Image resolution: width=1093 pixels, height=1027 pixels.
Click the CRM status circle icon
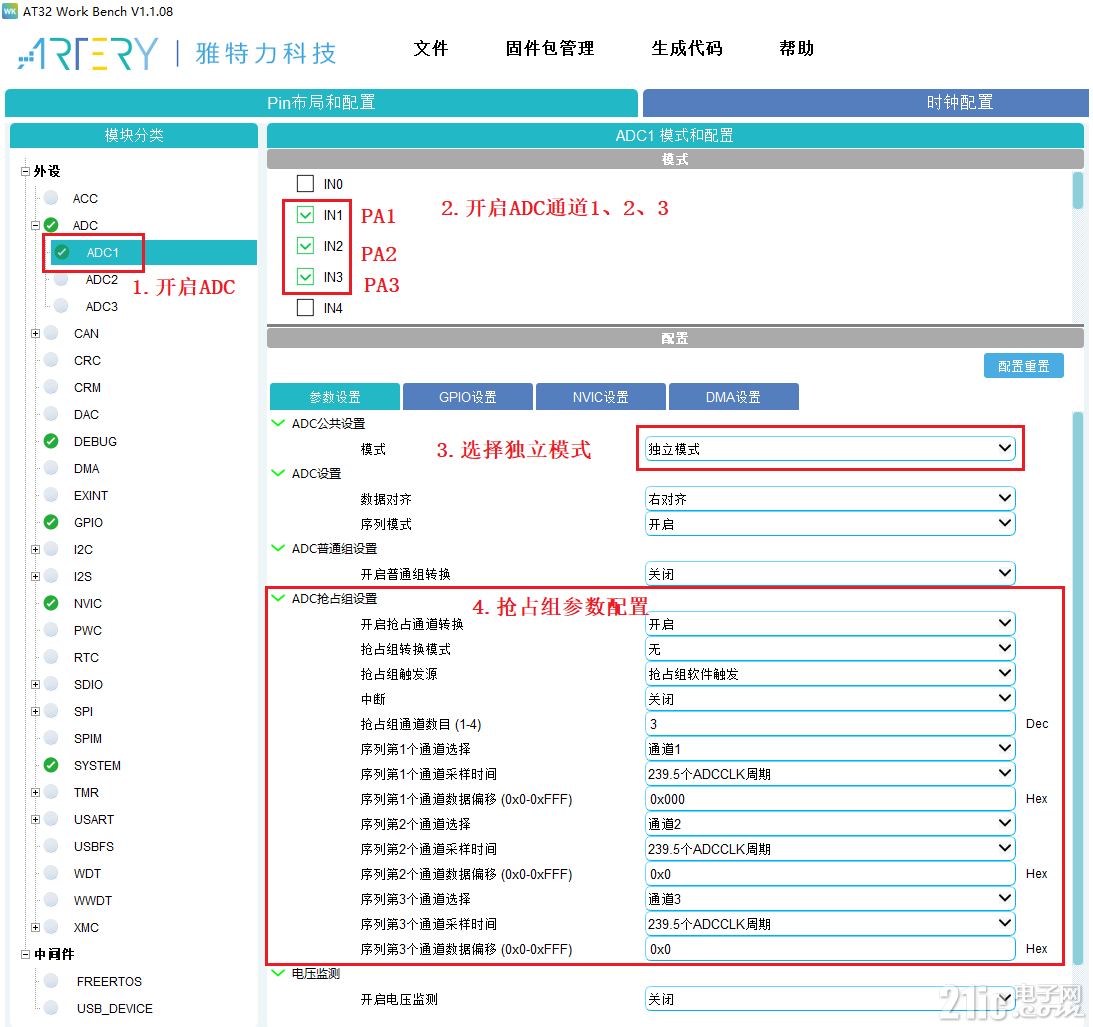coord(51,386)
